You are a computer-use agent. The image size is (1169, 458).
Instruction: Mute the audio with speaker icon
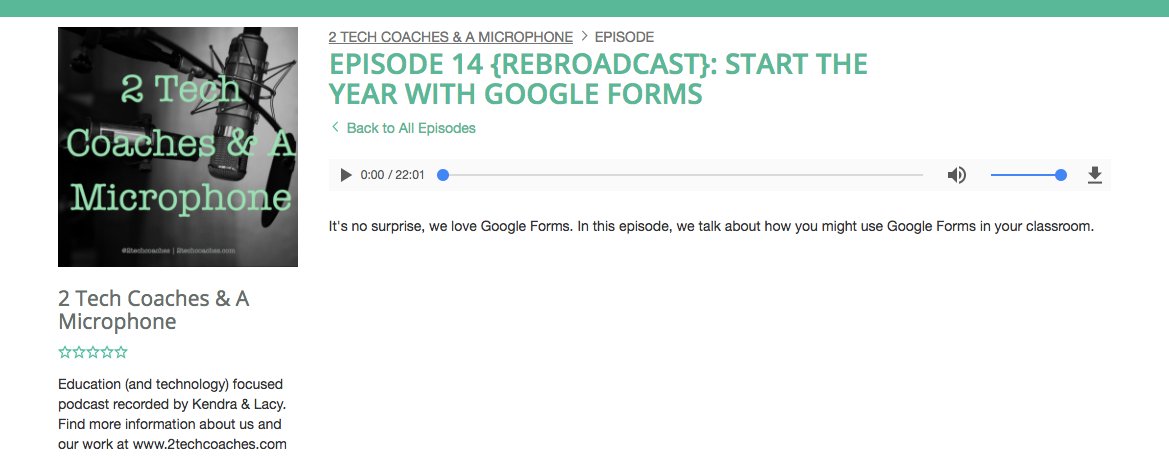[x=957, y=175]
